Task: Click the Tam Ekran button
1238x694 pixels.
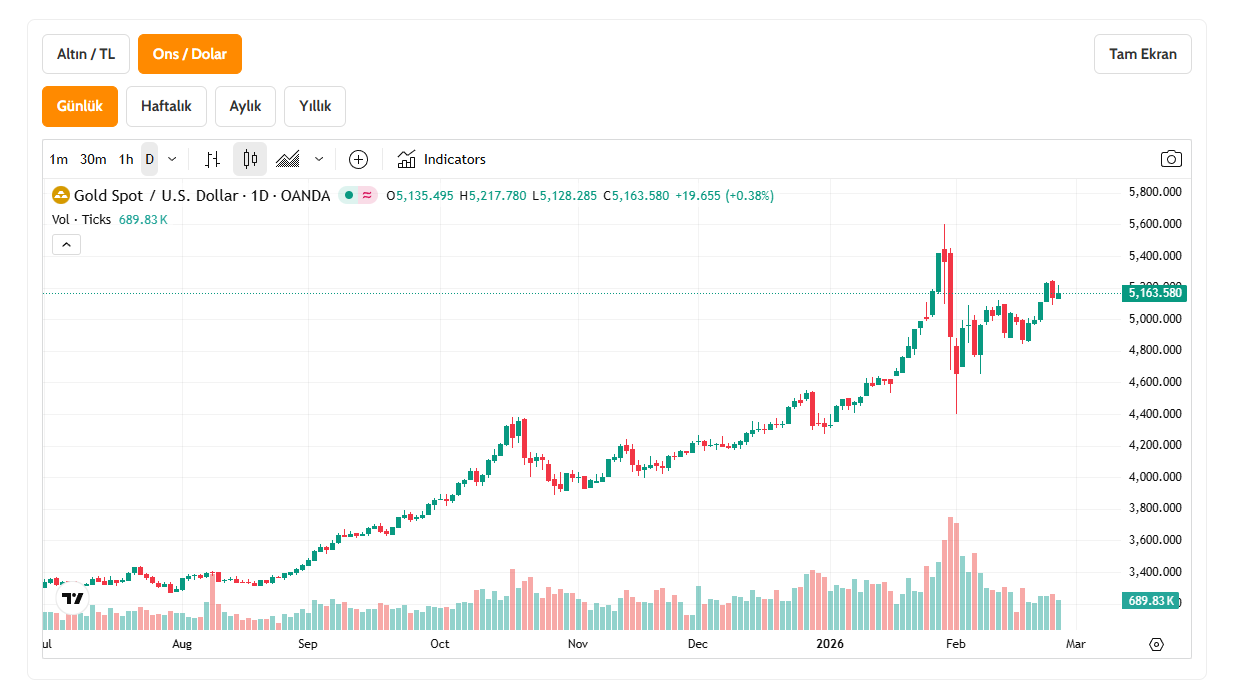Action: pos(1142,54)
